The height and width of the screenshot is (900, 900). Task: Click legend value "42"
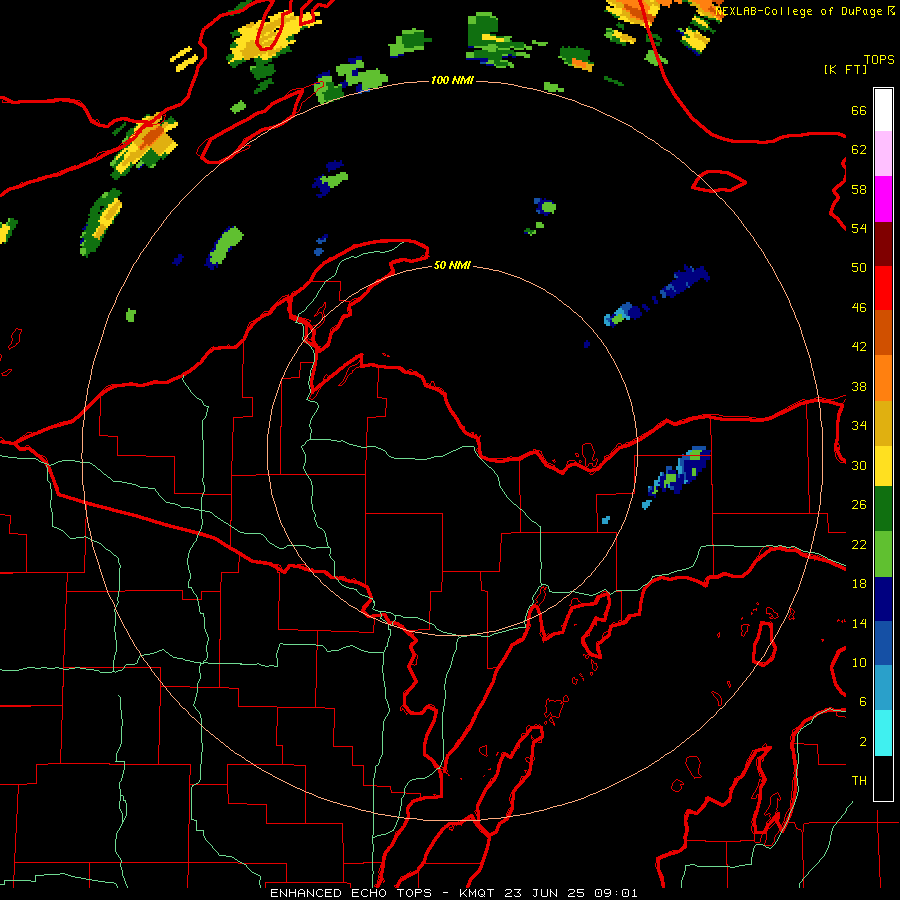click(859, 347)
